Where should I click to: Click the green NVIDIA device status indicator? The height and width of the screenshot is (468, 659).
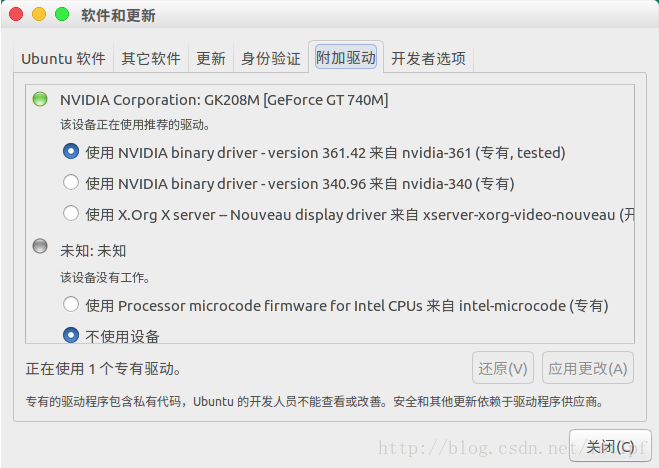[x=40, y=99]
